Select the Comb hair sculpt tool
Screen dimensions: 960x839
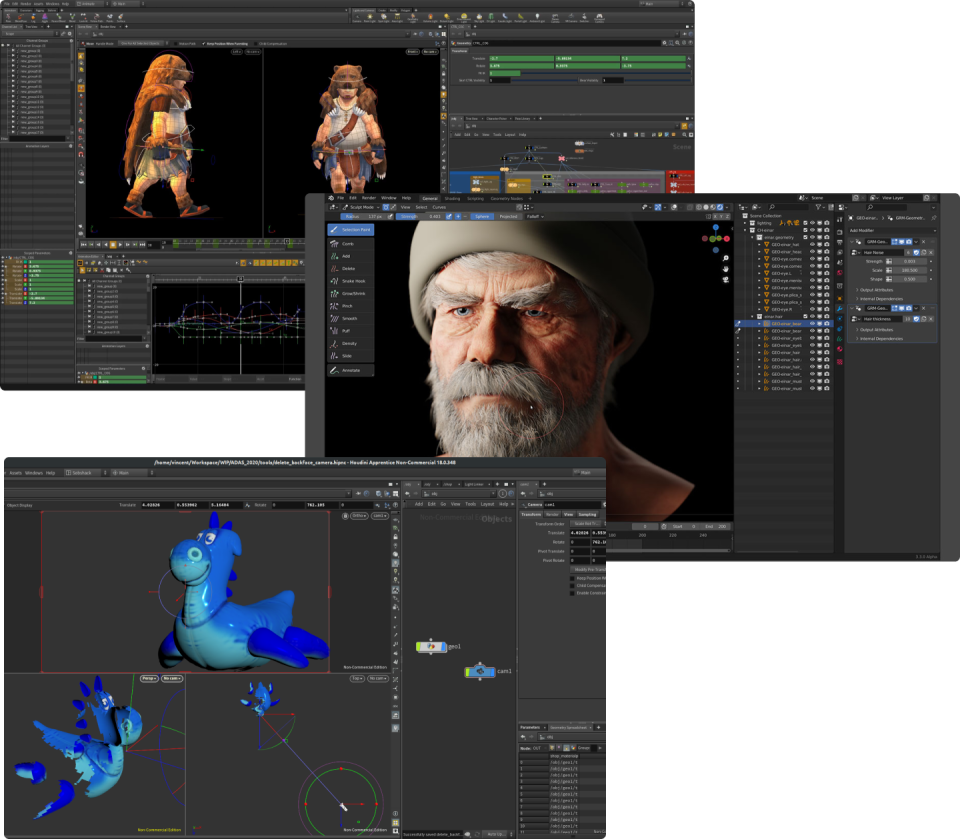[349, 243]
